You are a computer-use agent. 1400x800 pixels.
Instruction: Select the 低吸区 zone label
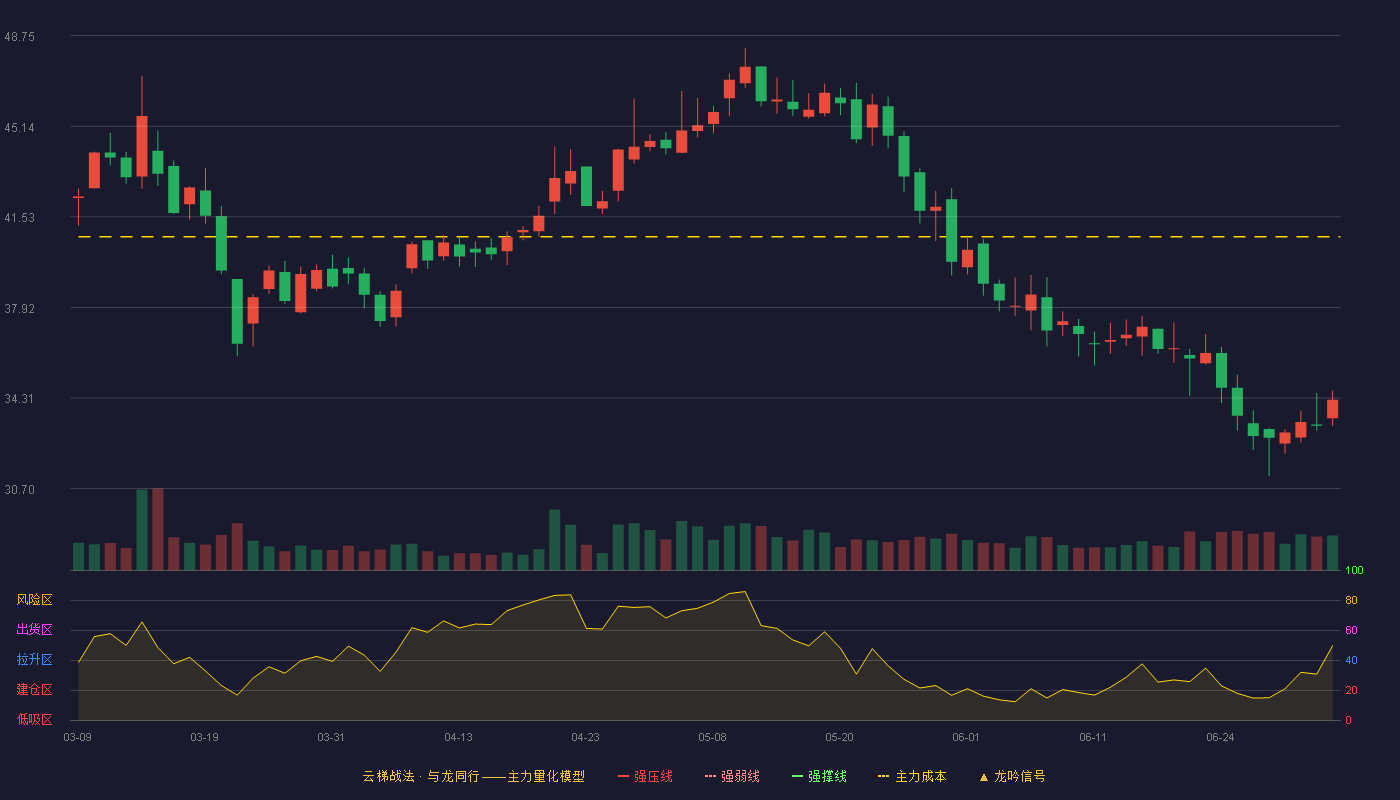(34, 718)
